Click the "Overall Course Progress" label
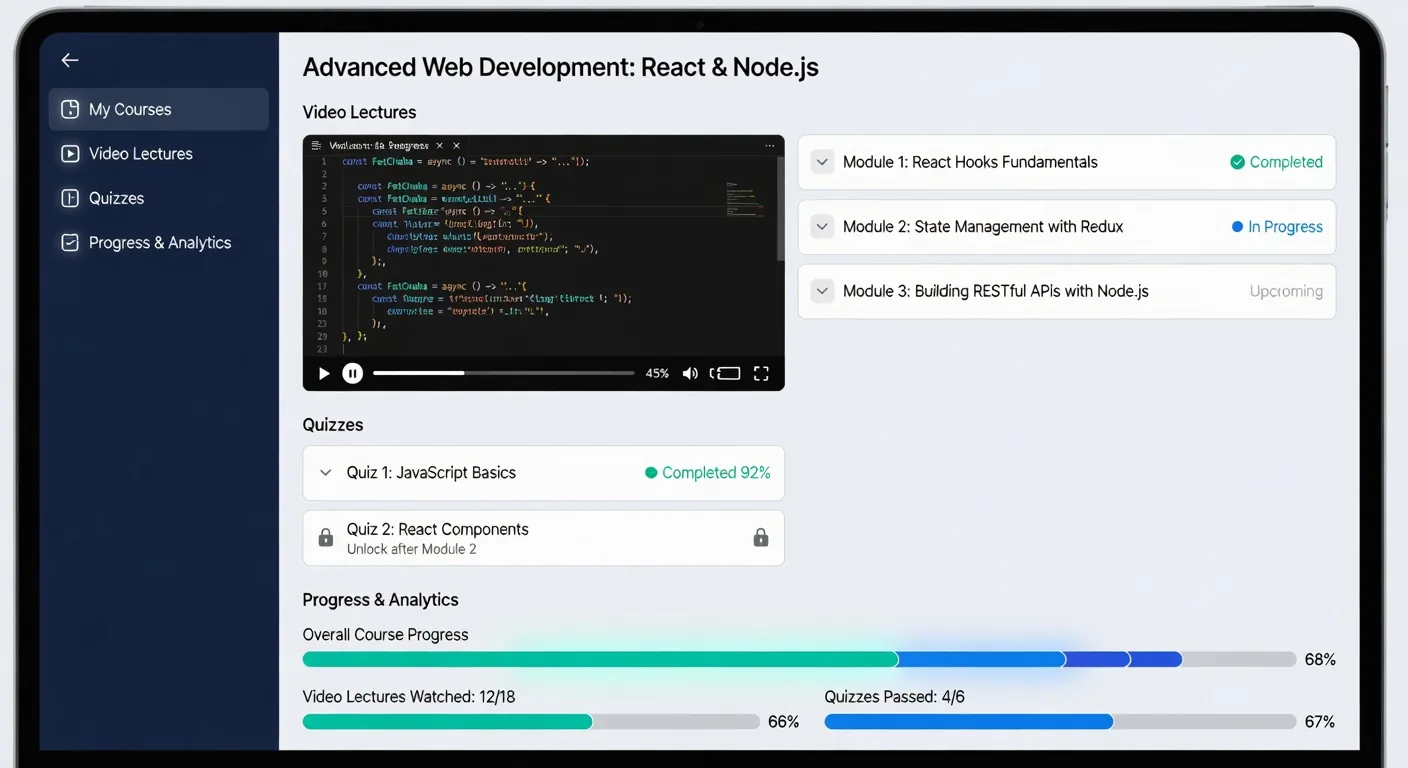 pyautogui.click(x=386, y=635)
